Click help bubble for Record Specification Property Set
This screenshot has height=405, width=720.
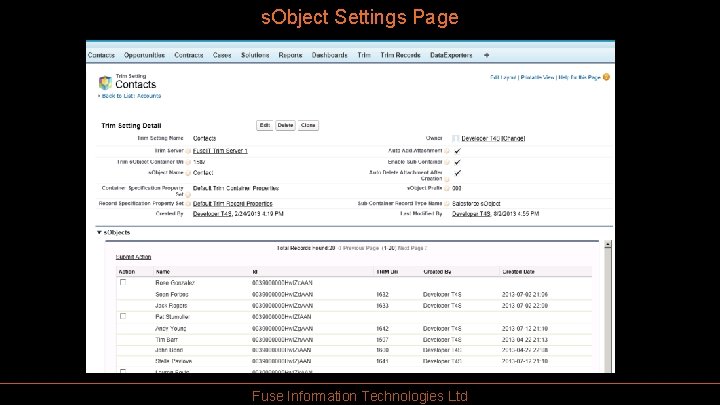pos(188,203)
